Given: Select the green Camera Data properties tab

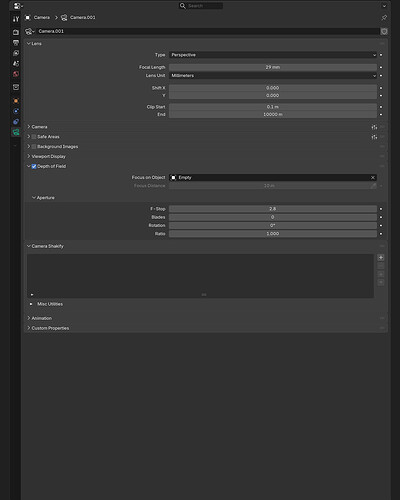Looking at the screenshot, I should [16, 132].
